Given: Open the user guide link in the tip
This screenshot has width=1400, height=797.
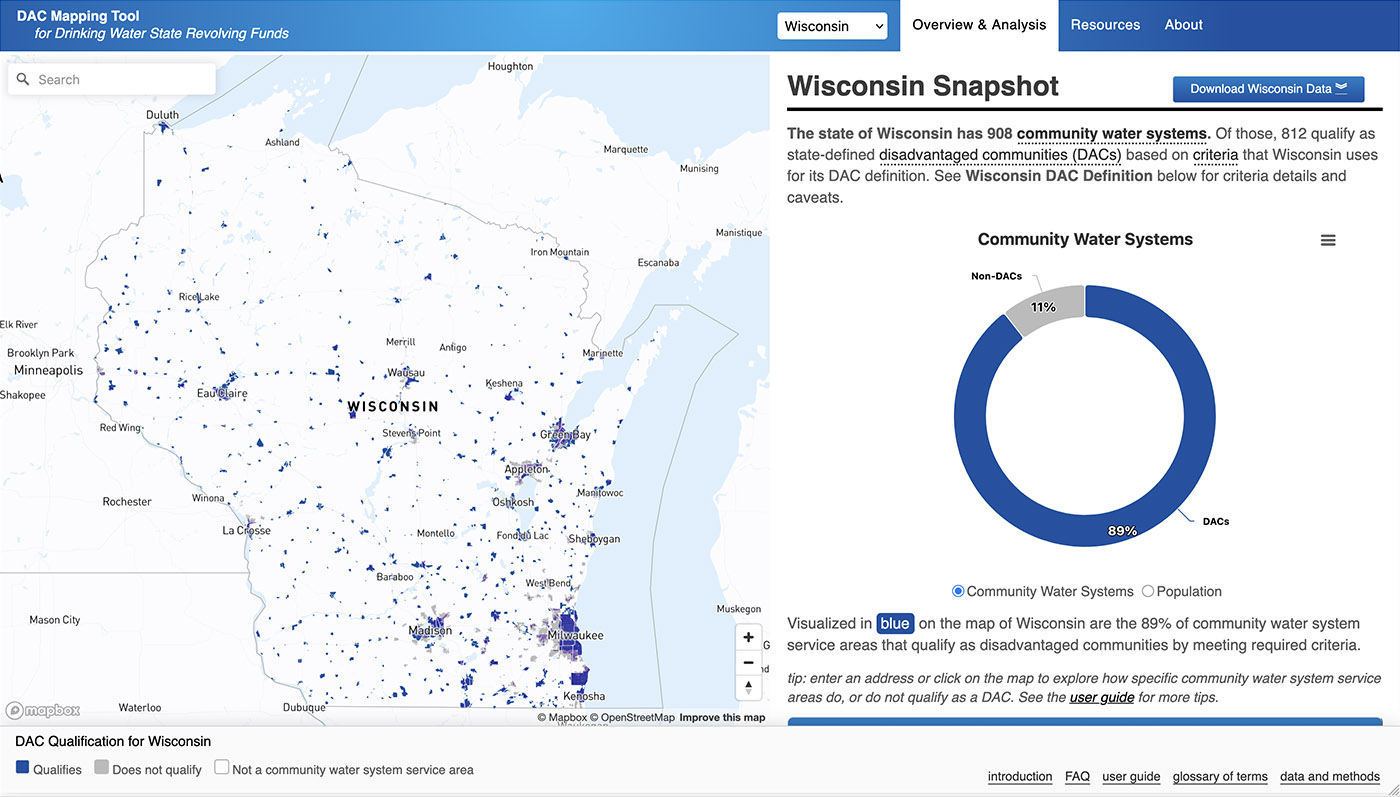Looking at the screenshot, I should pos(1101,697).
